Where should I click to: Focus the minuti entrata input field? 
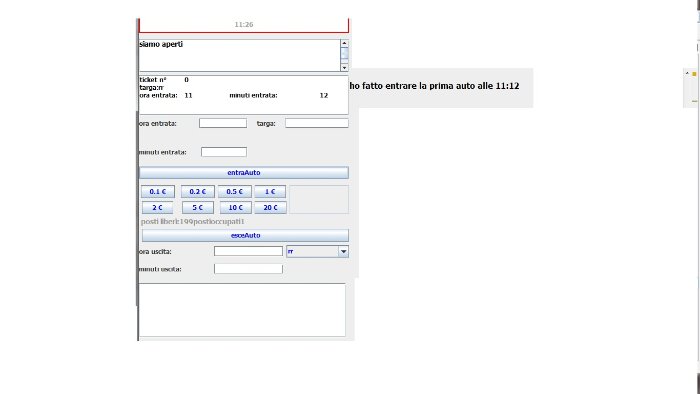(x=224, y=152)
